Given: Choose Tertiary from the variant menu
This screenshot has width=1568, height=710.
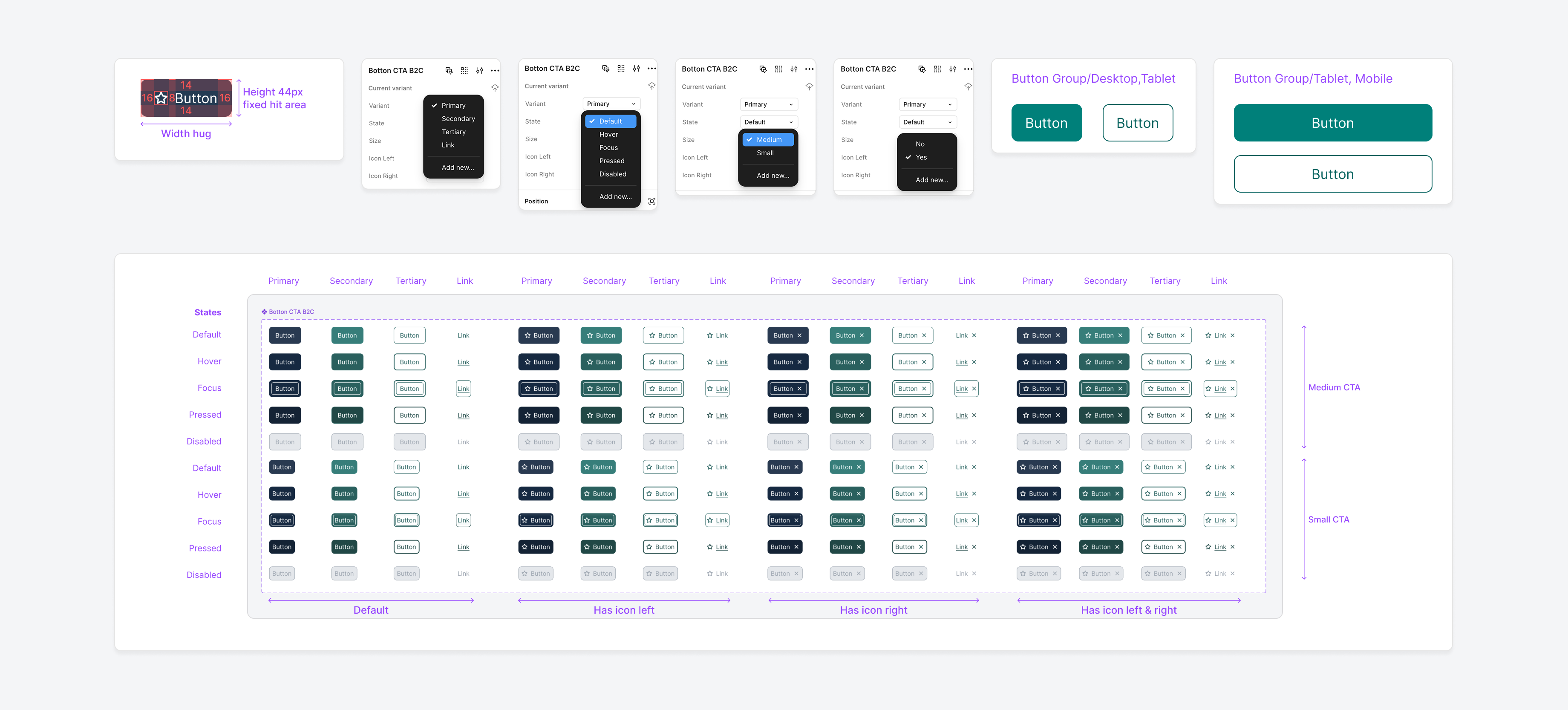Looking at the screenshot, I should (x=453, y=132).
